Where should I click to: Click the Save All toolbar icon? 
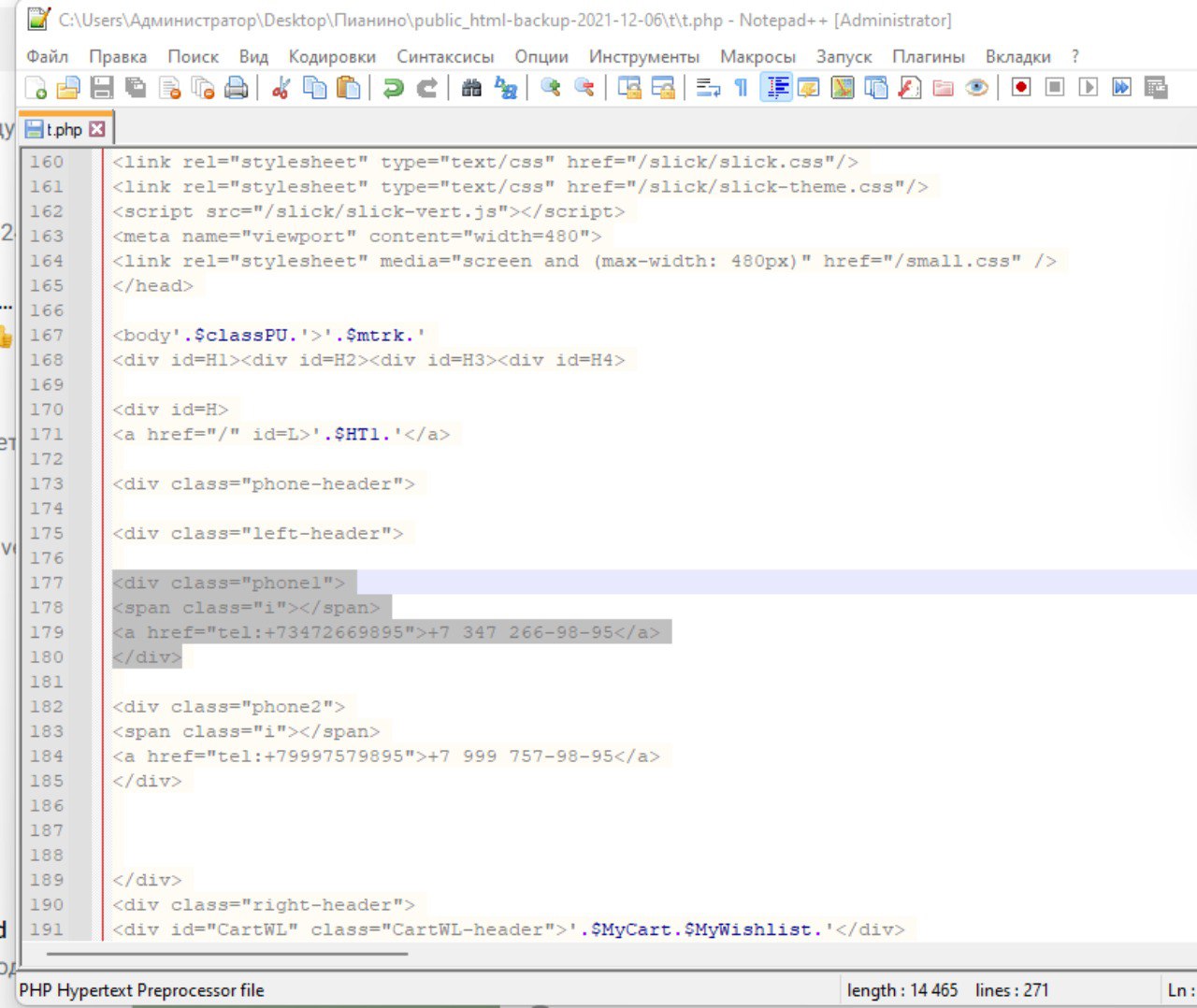pos(136,88)
